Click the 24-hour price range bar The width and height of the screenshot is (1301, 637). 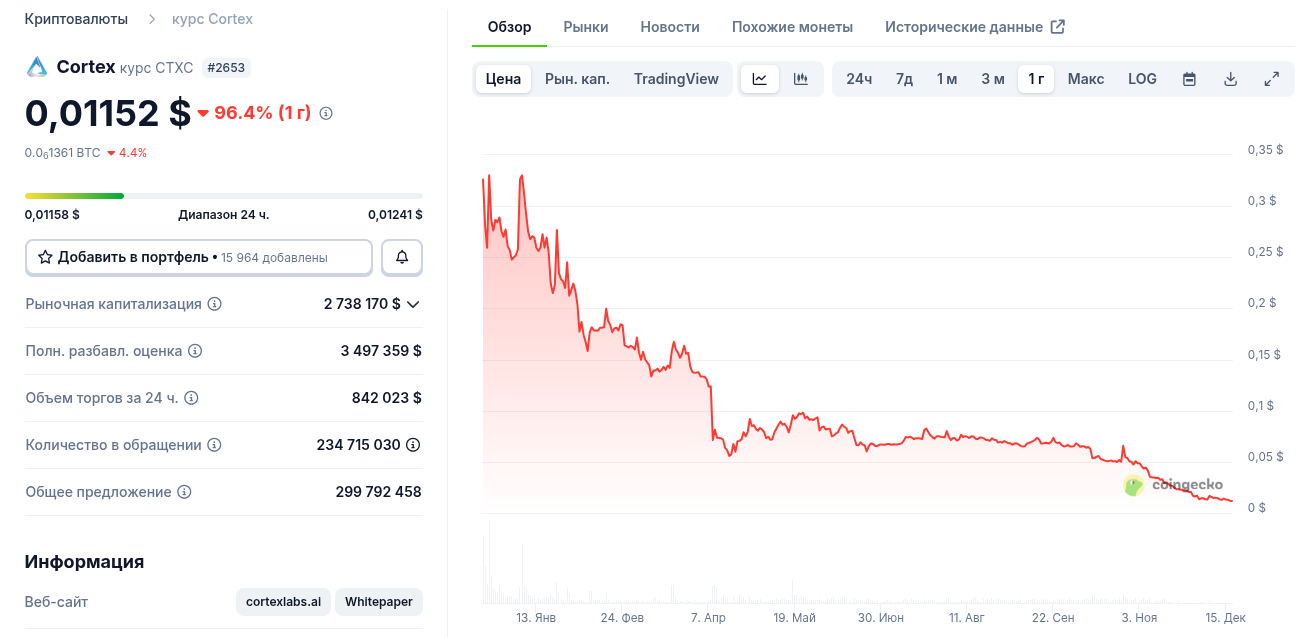pyautogui.click(x=224, y=196)
